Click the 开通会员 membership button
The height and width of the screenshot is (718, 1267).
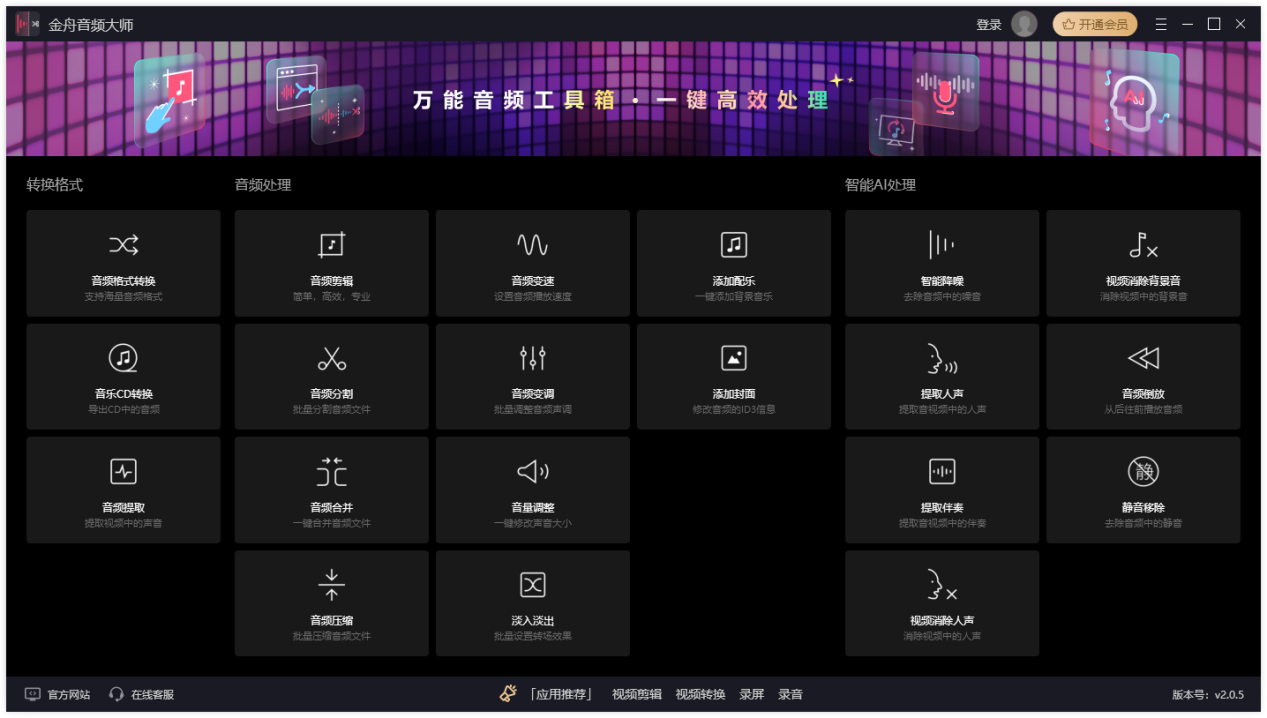(x=1095, y=24)
